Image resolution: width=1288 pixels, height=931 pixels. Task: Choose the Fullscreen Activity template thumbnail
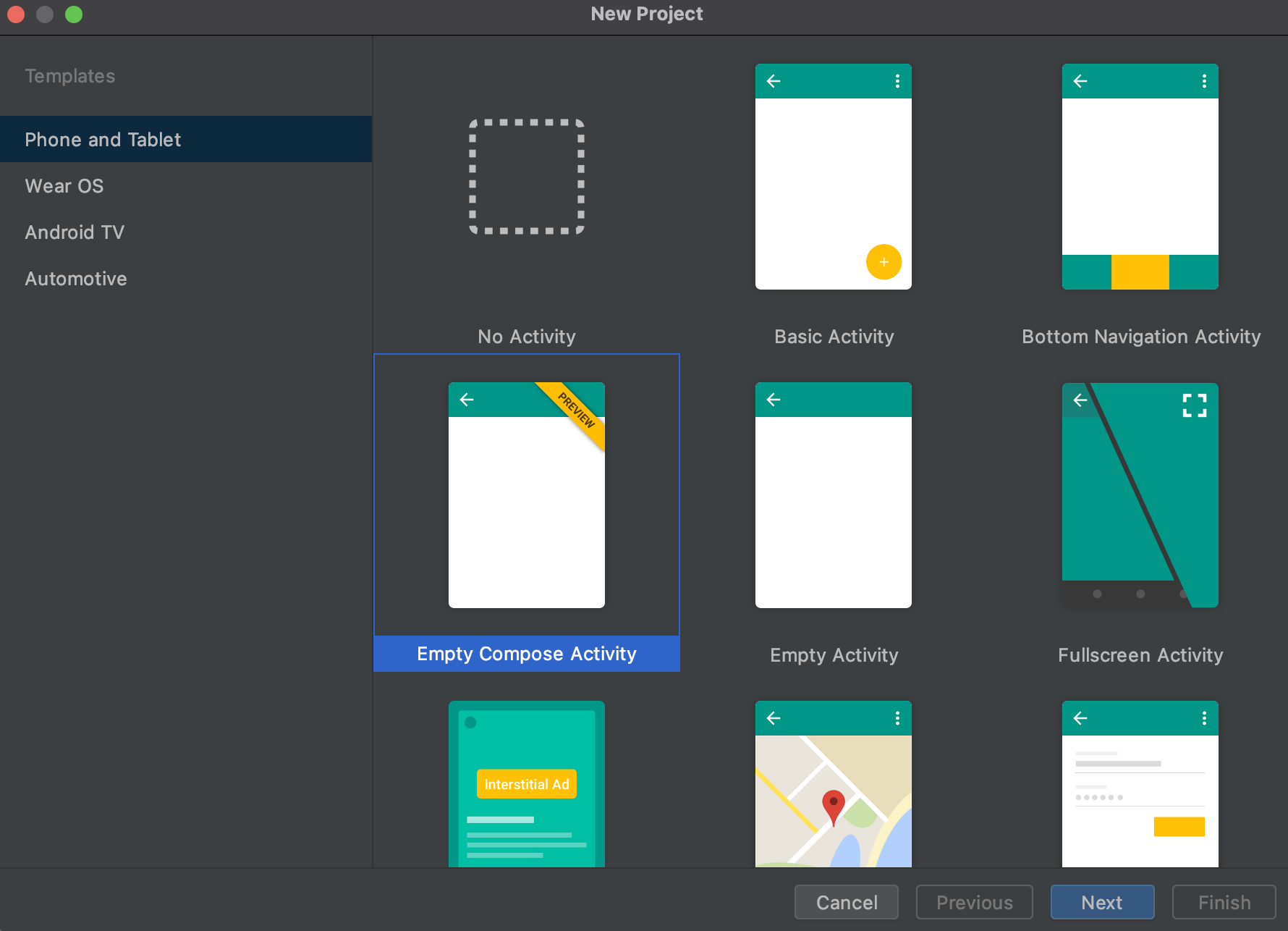1140,495
